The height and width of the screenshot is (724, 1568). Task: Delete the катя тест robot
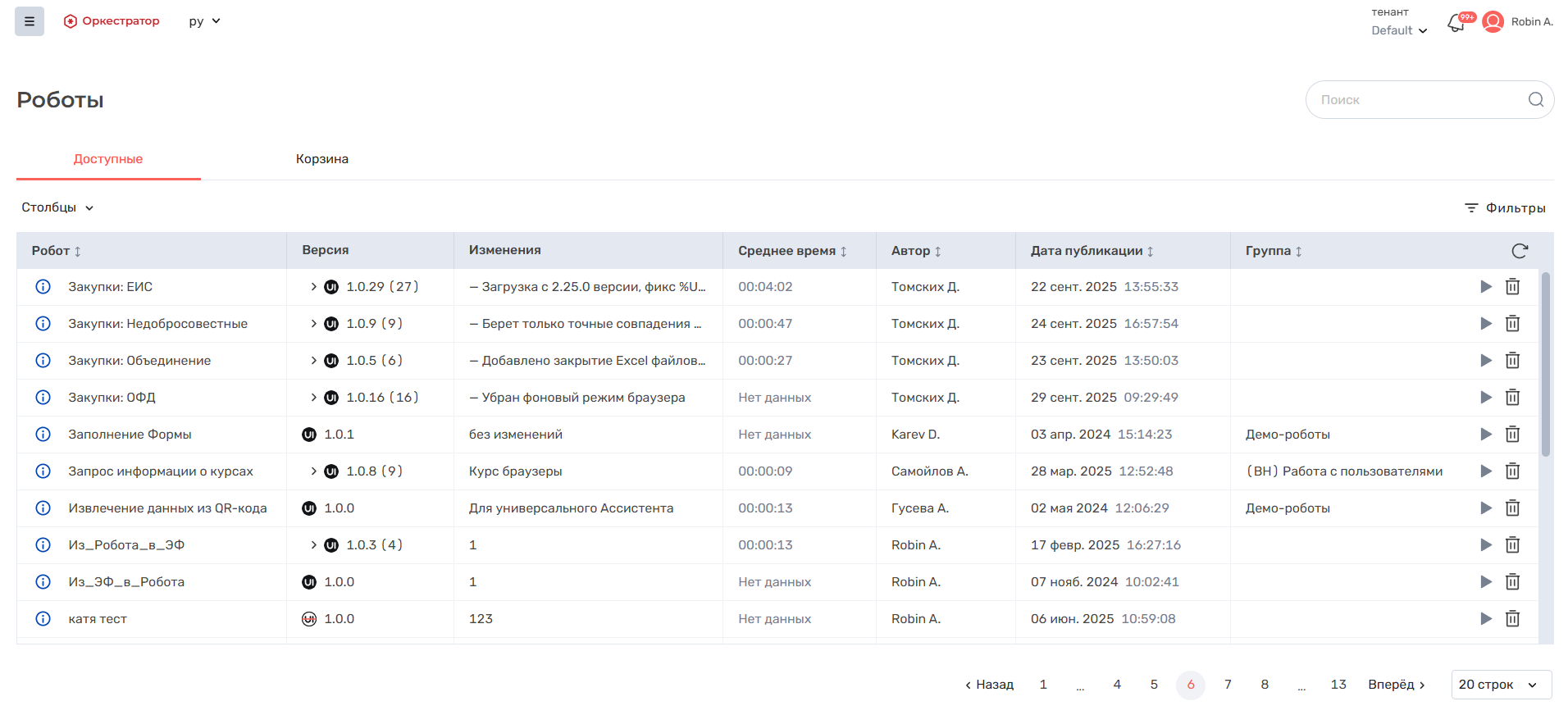coord(1512,619)
